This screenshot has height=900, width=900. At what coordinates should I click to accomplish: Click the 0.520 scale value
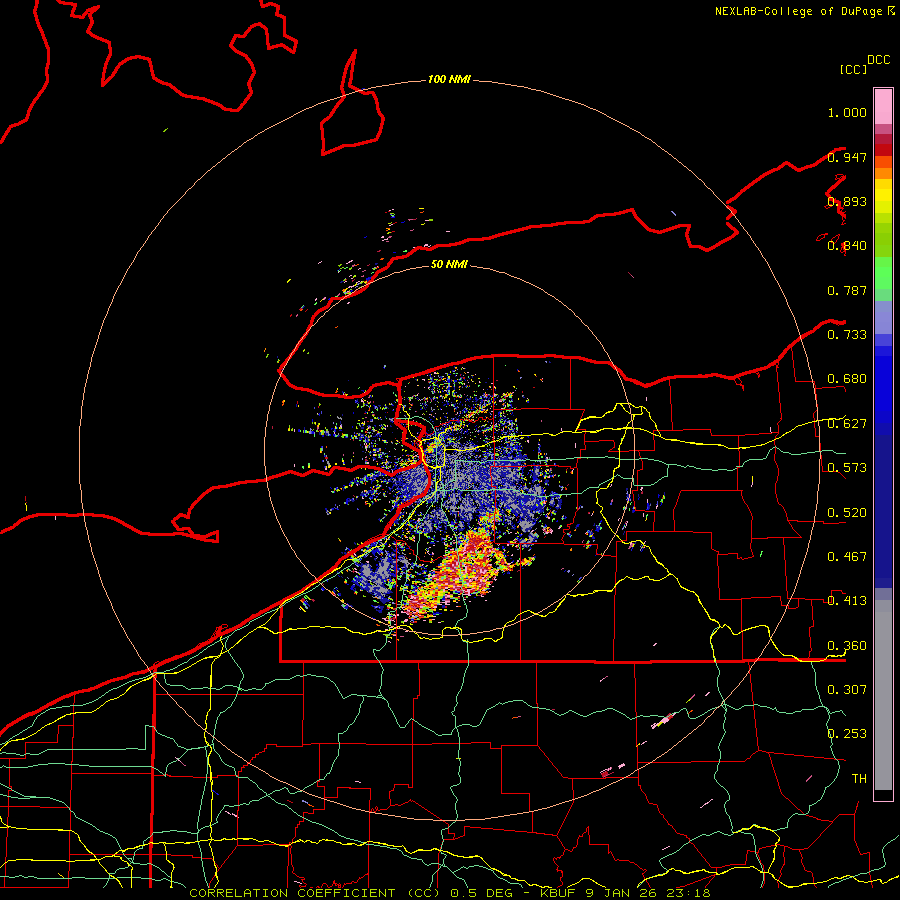(x=847, y=513)
